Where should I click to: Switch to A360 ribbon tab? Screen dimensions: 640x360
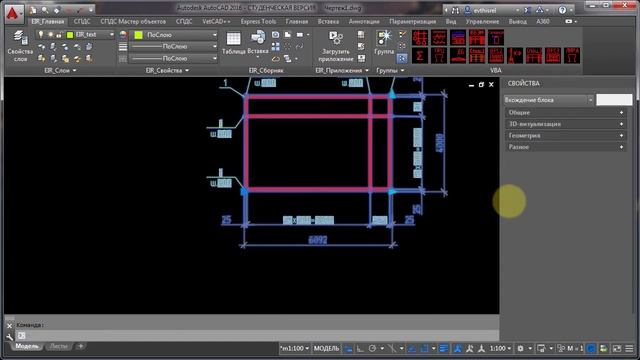click(543, 21)
